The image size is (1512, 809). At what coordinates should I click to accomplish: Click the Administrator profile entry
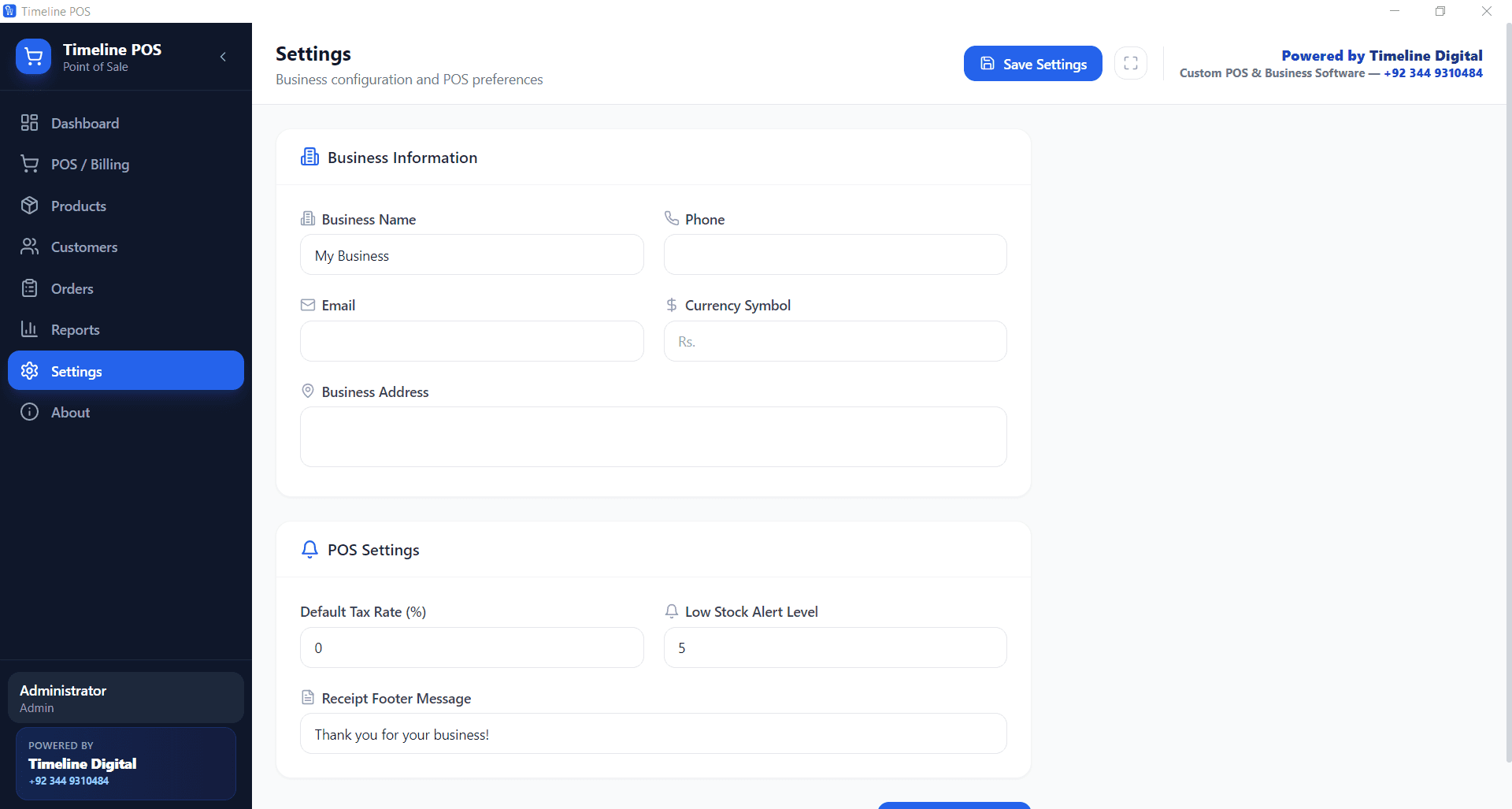[125, 696]
